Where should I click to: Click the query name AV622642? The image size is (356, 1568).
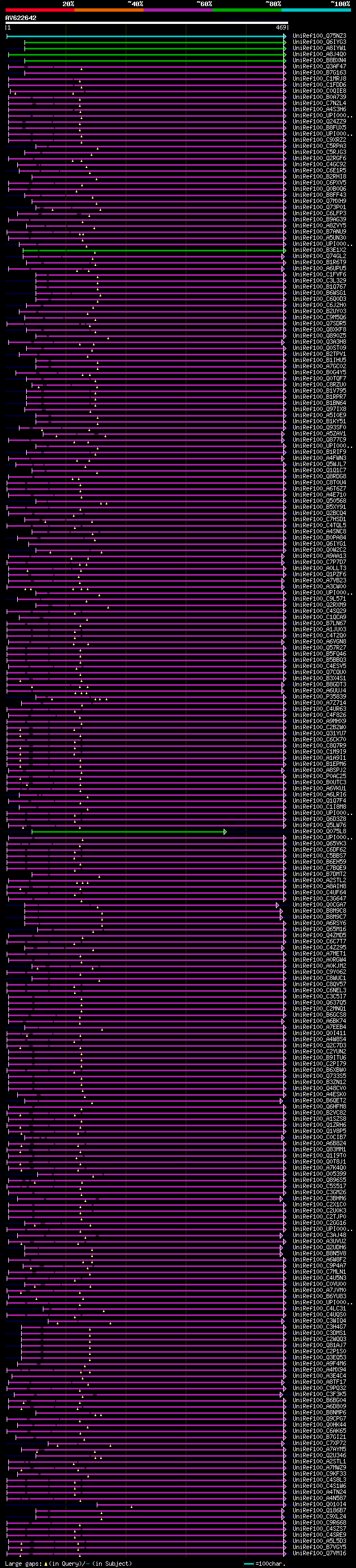pos(21,18)
